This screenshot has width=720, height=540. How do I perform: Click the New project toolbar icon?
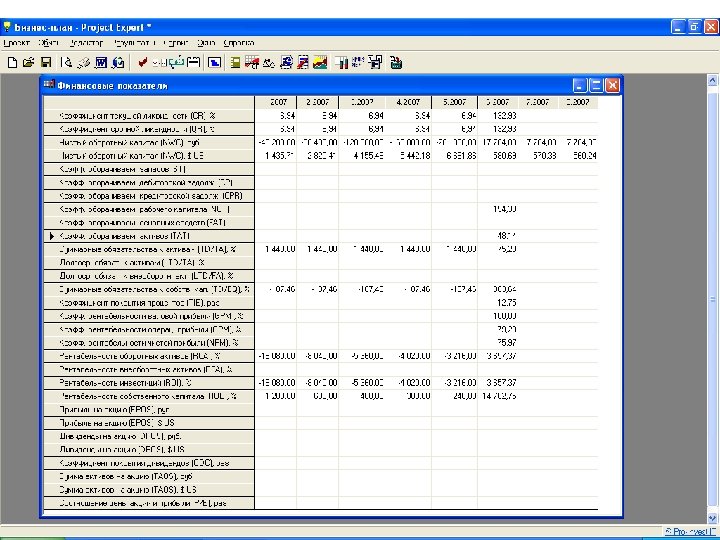12,62
